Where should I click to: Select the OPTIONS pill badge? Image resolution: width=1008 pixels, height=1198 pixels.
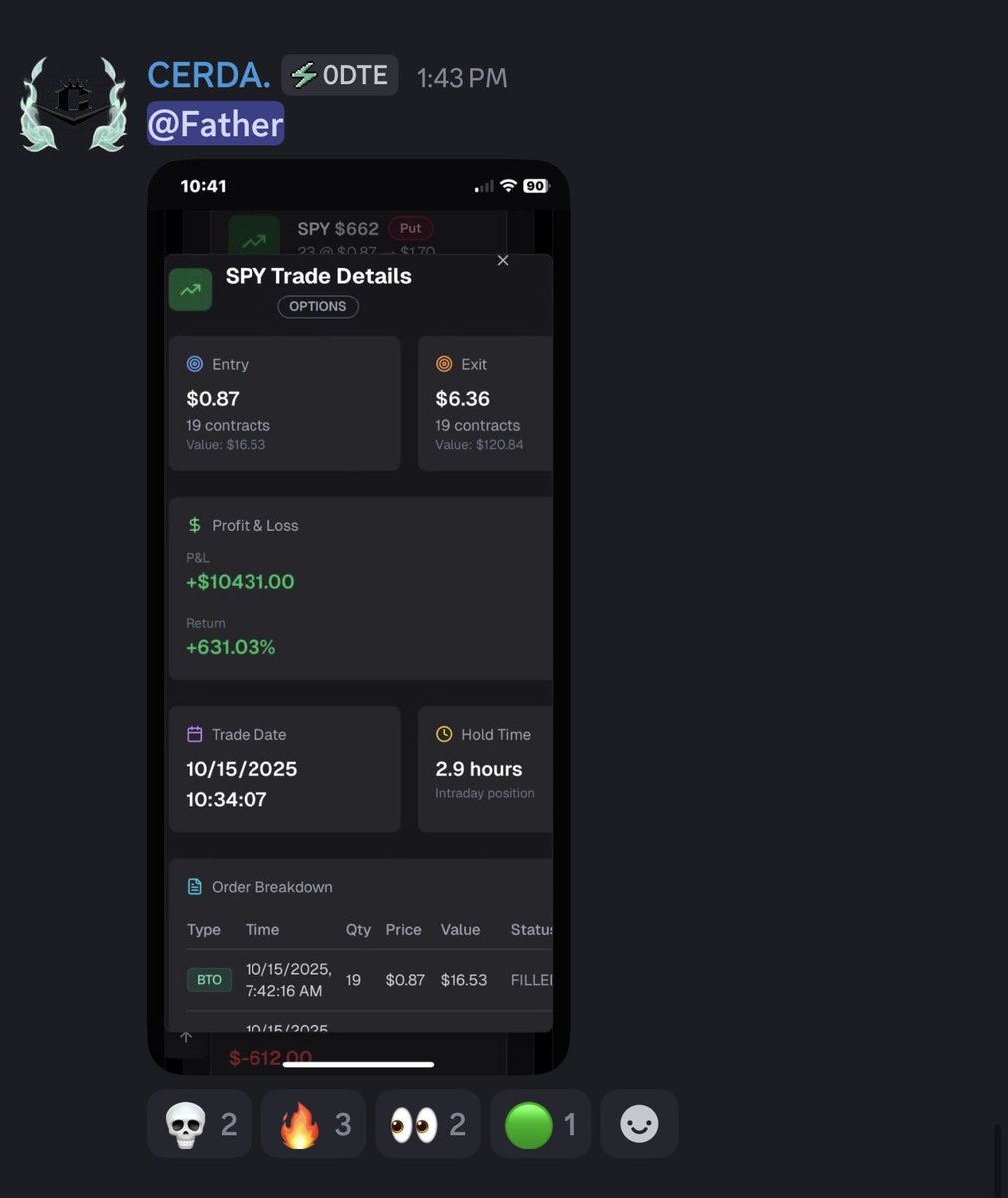point(318,306)
